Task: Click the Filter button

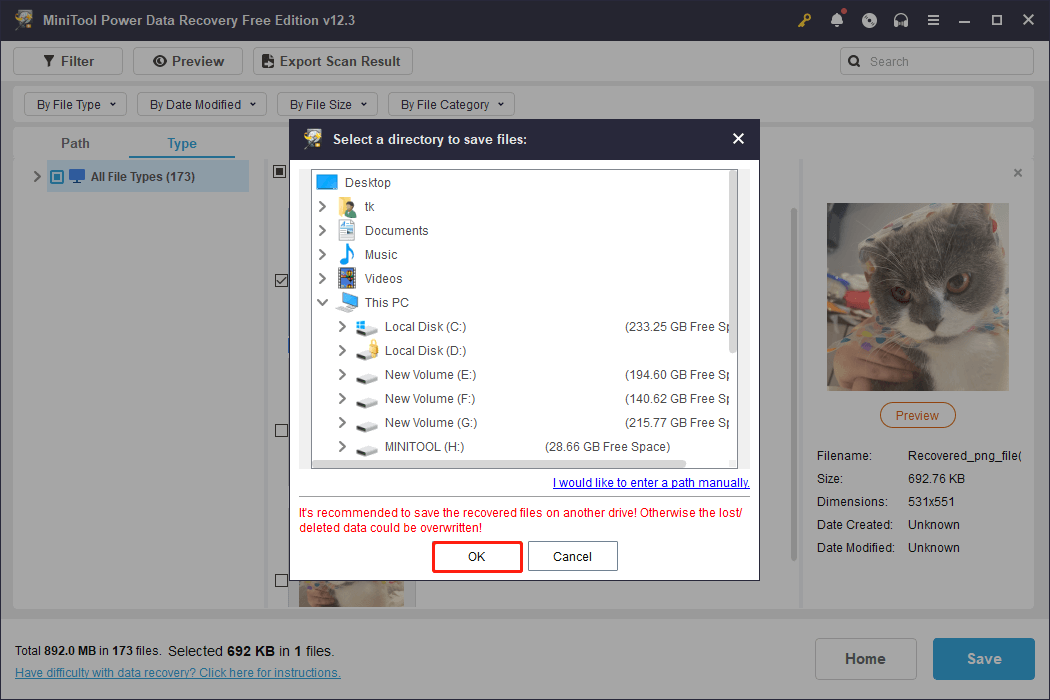Action: click(68, 61)
